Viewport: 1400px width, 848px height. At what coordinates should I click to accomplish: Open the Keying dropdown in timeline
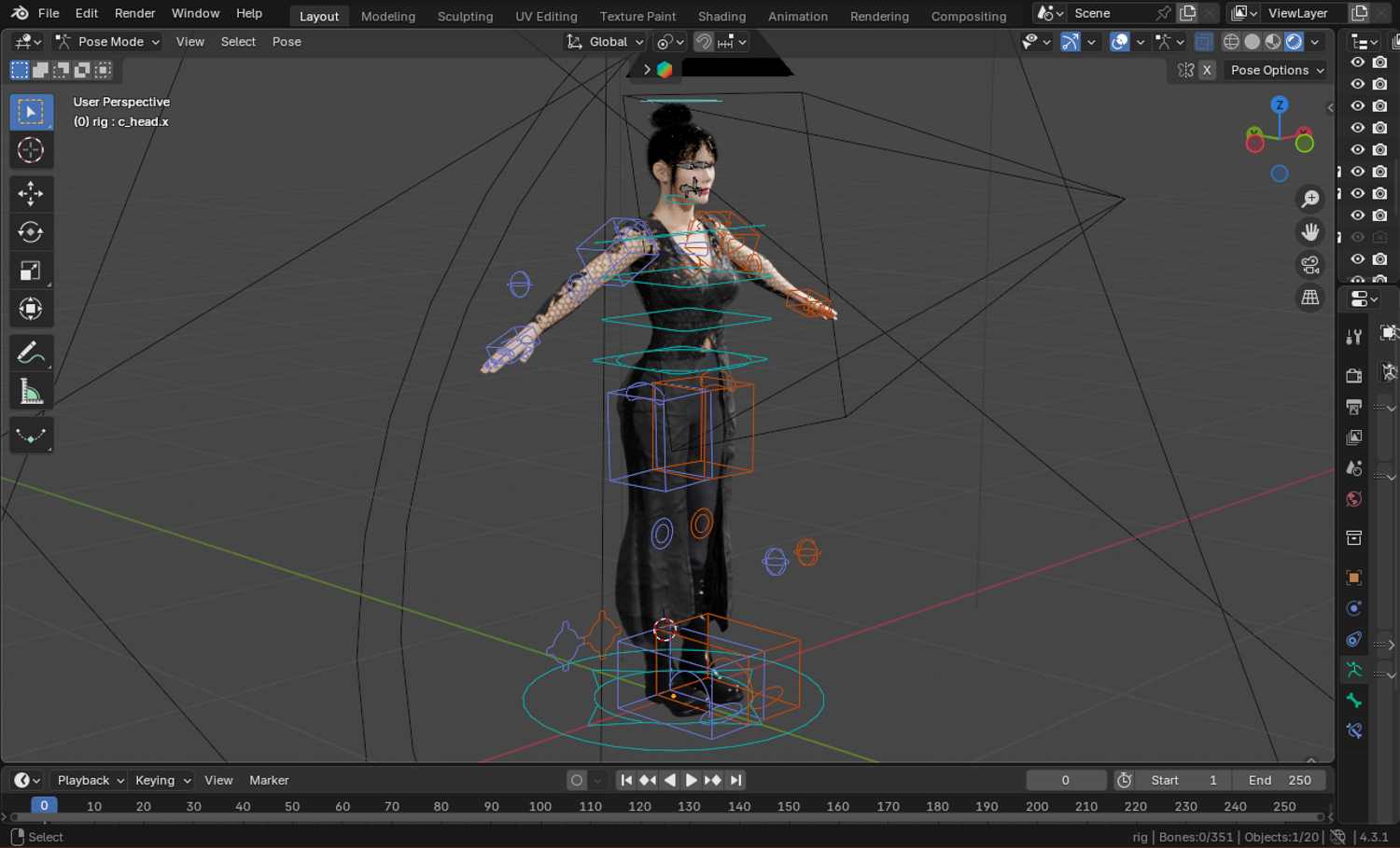pos(161,780)
